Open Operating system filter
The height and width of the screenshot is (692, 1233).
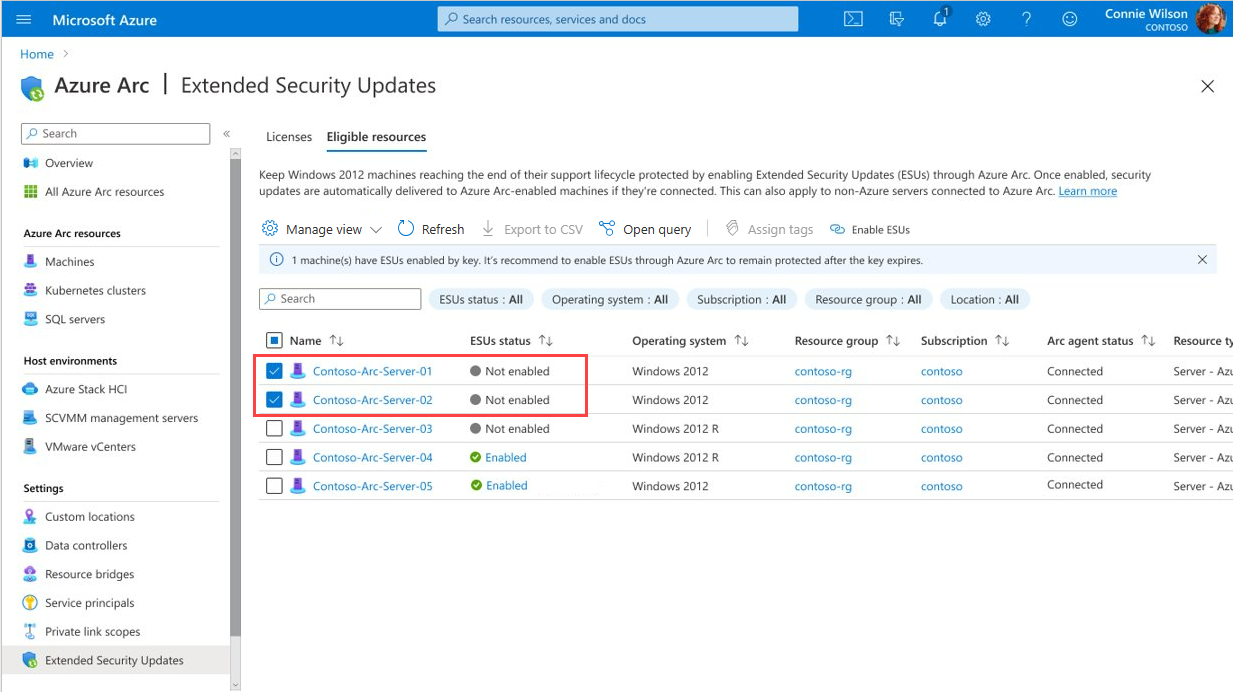pos(610,299)
